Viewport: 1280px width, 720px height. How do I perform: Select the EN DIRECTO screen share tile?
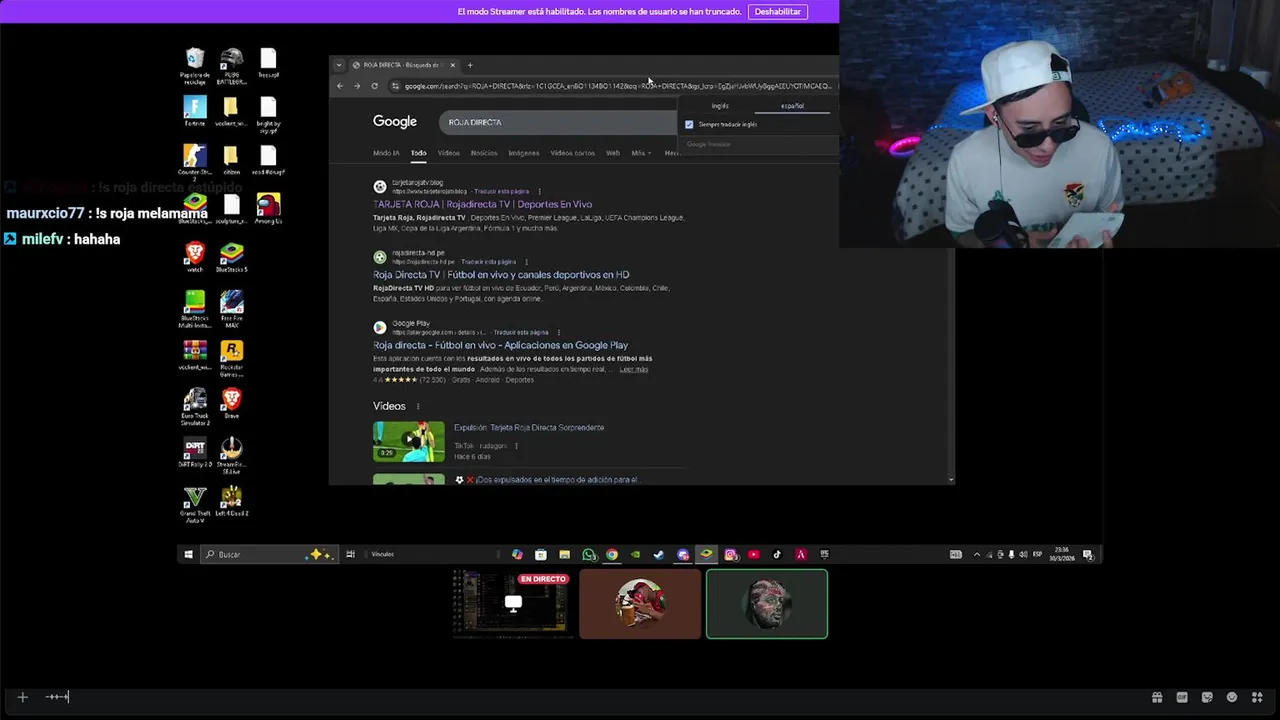pos(512,603)
